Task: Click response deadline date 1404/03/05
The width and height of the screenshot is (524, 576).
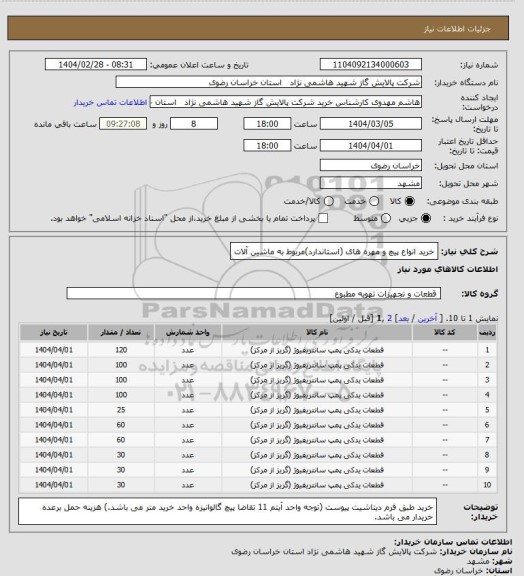Action: pyautogui.click(x=371, y=124)
